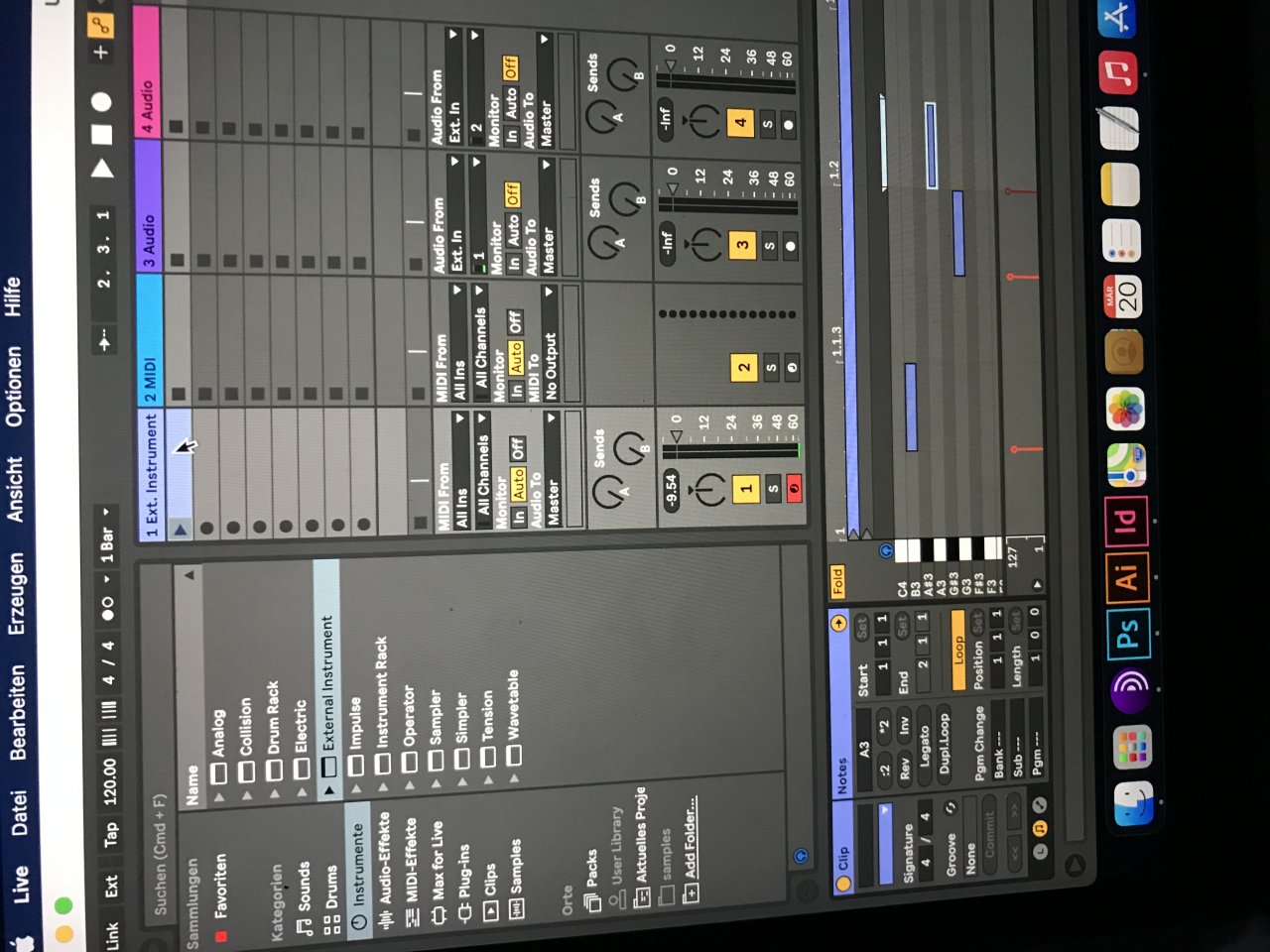Arm track 1 Ext. Instrument for recording
1270x952 pixels.
click(x=795, y=487)
